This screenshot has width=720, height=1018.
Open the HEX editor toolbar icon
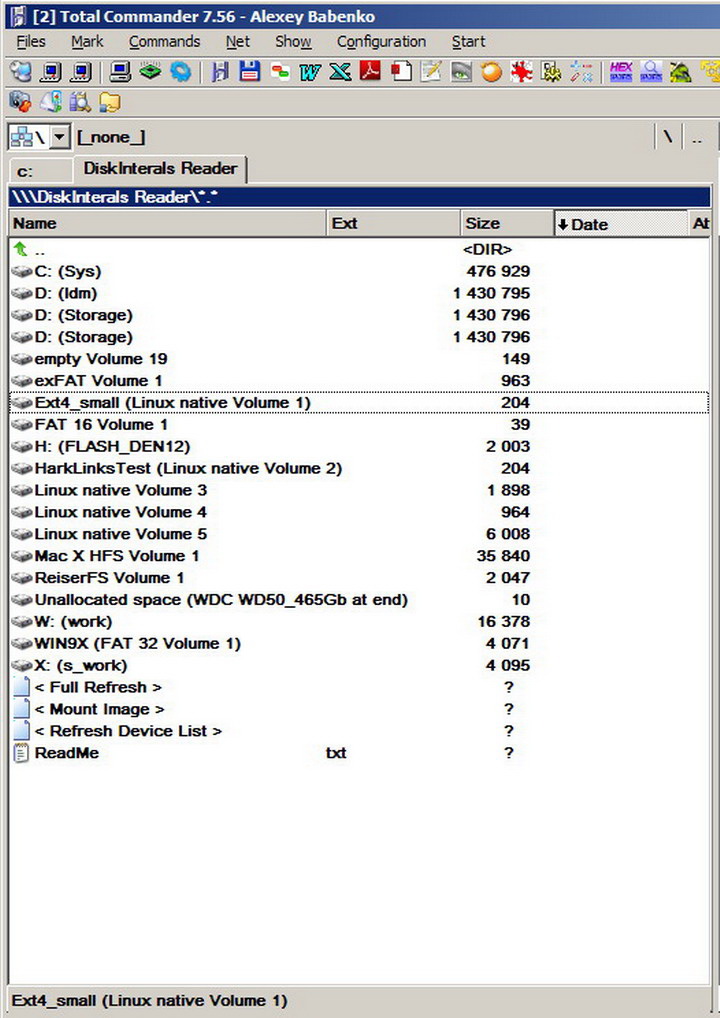coord(621,71)
